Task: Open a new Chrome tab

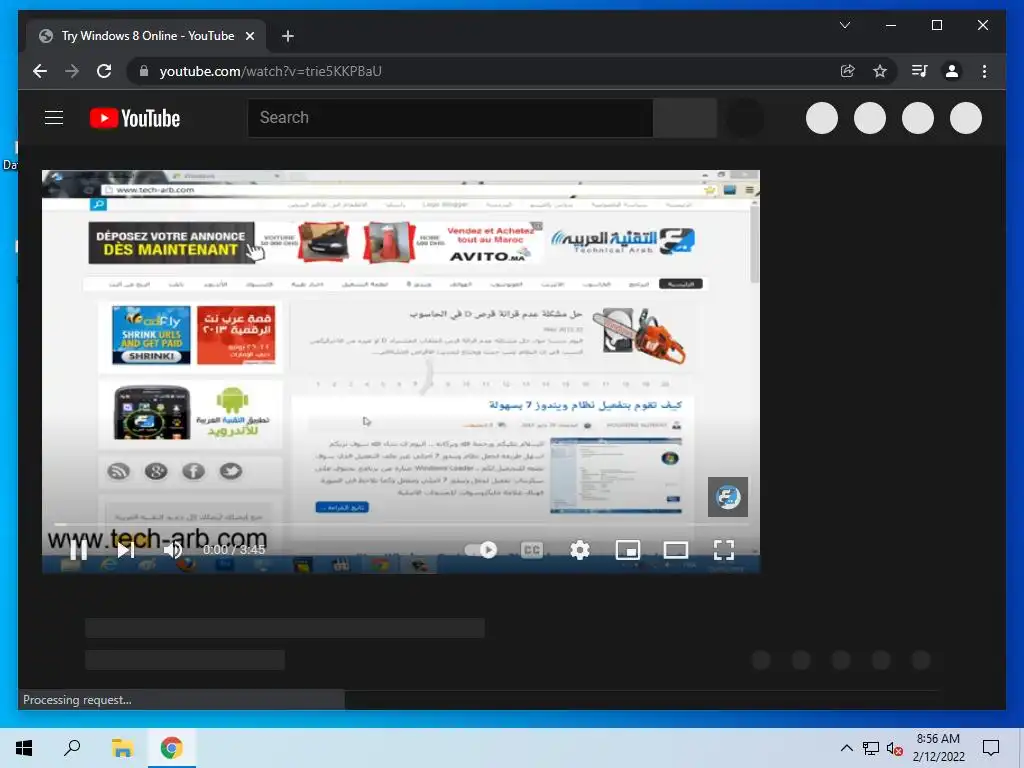Action: pyautogui.click(x=287, y=36)
